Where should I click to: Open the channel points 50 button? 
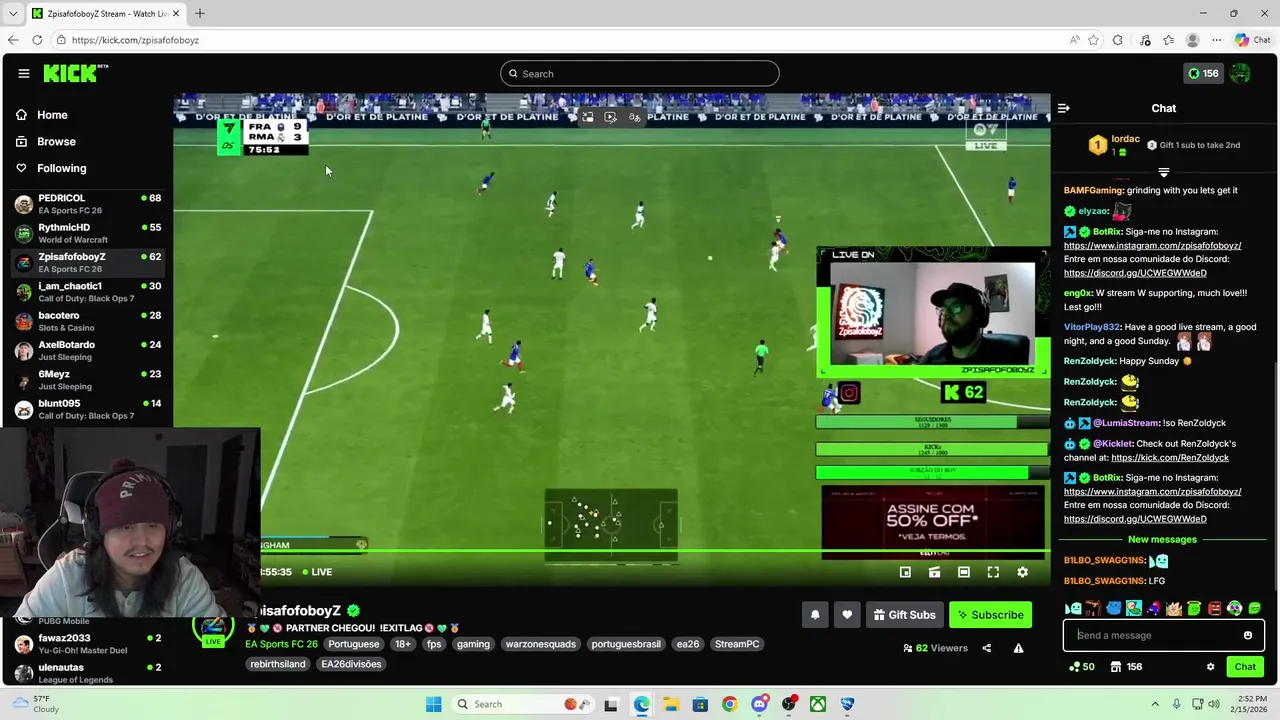[x=1082, y=667]
